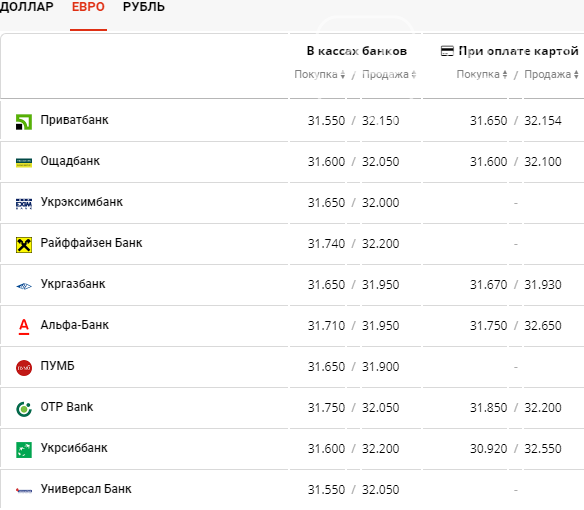Click the Укрсиббанк green square logo
Viewport: 584px width, 510px height.
pyautogui.click(x=24, y=450)
